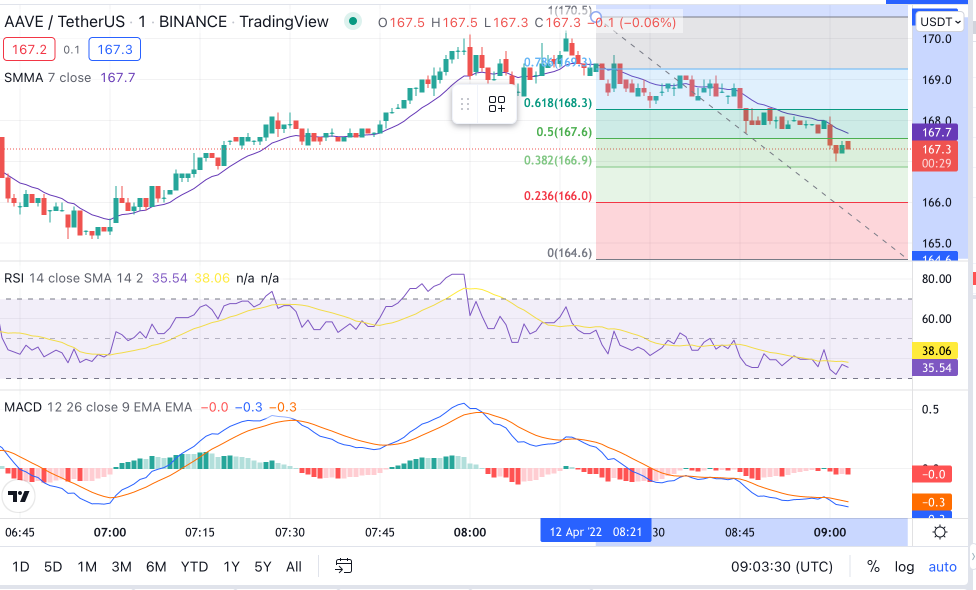Click the 12 Apr '22 08:21 time label

click(x=596, y=532)
